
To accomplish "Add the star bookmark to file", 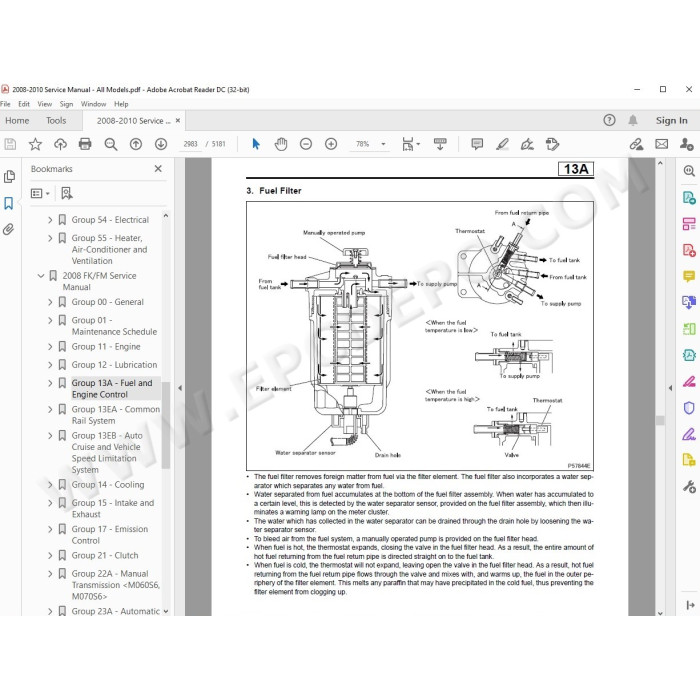I will coord(35,144).
